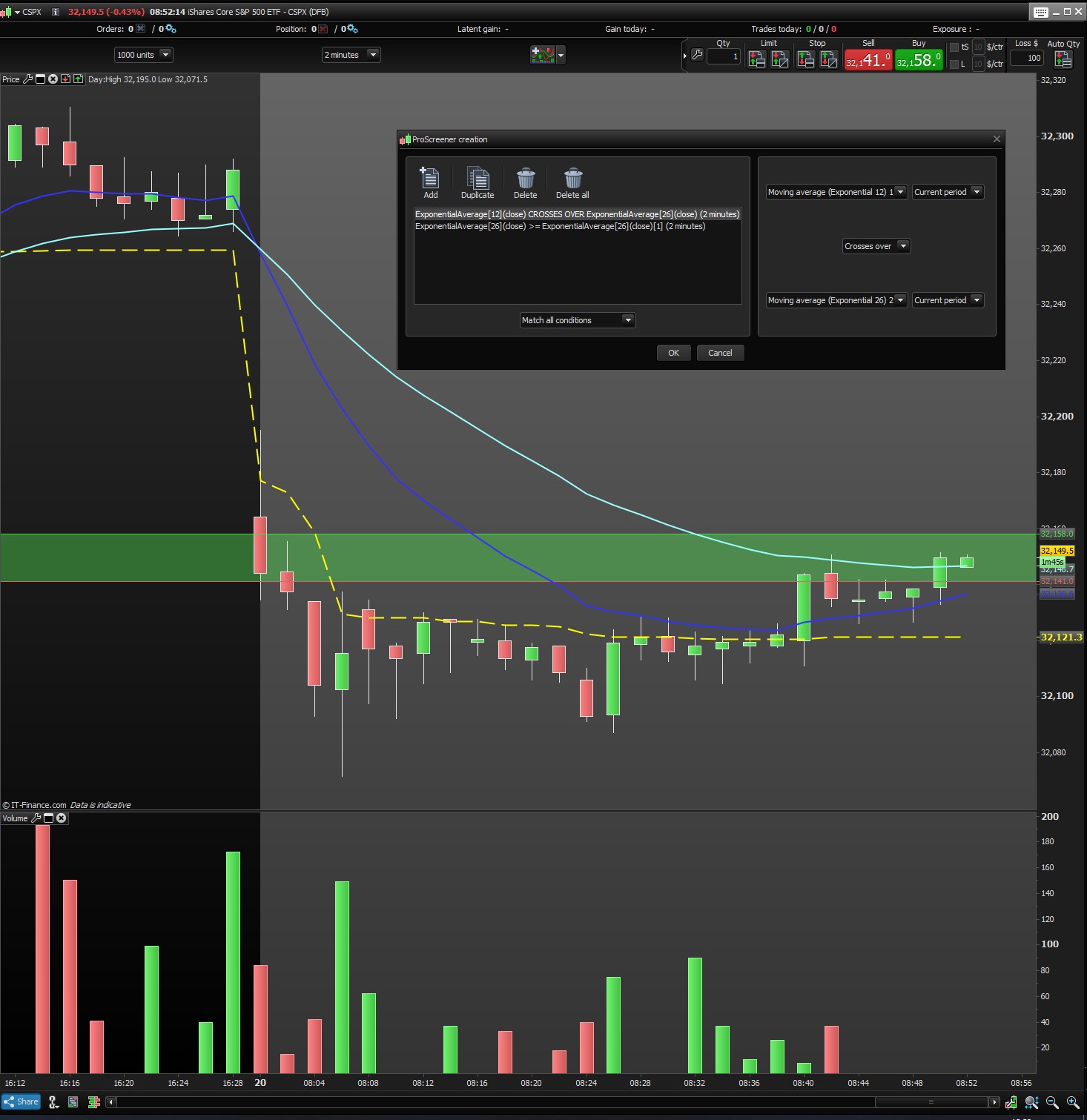Open the Match all conditions dropdown

click(578, 320)
